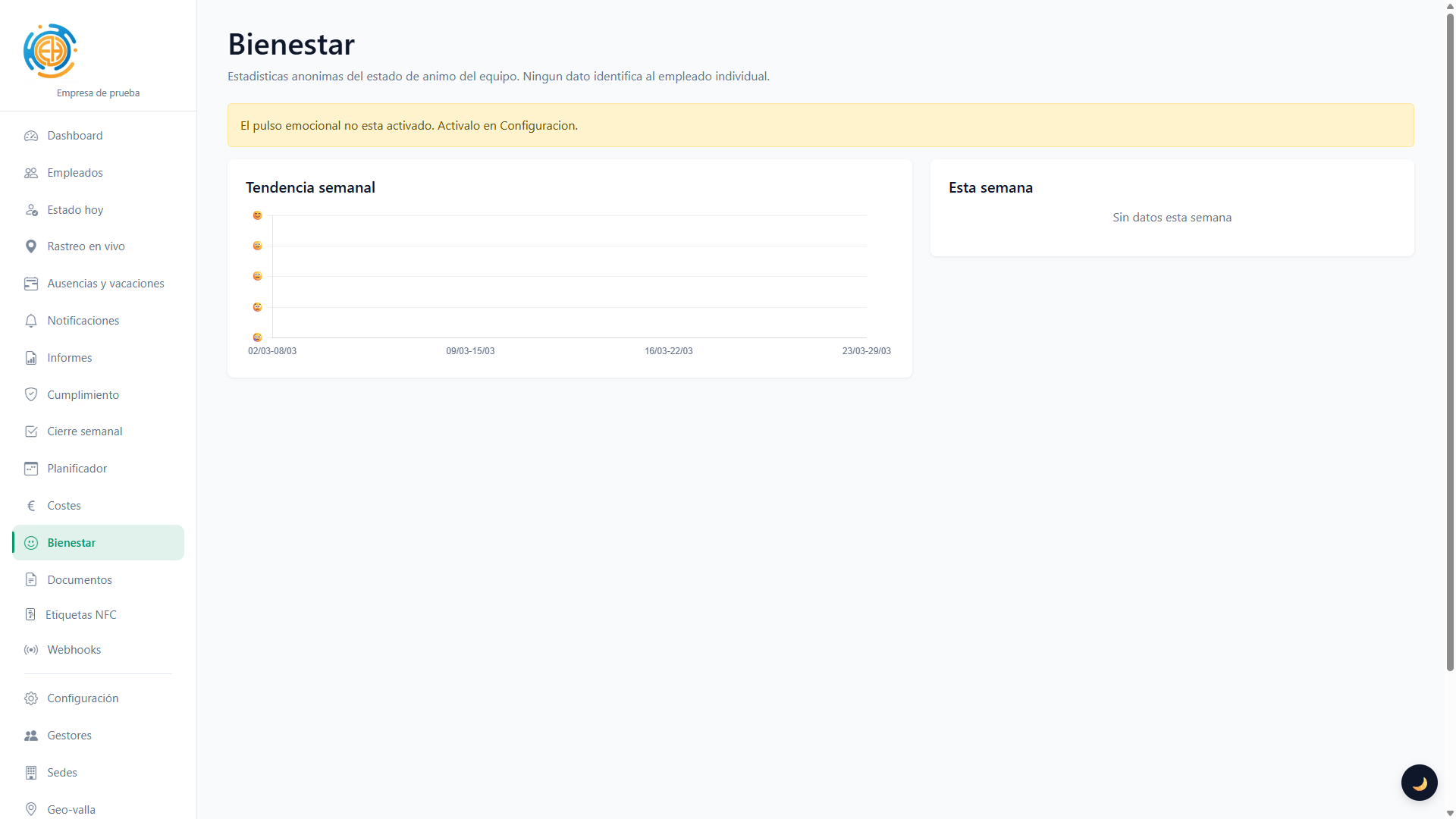Navigate to Gestores
This screenshot has height=819, width=1456.
[x=69, y=736]
